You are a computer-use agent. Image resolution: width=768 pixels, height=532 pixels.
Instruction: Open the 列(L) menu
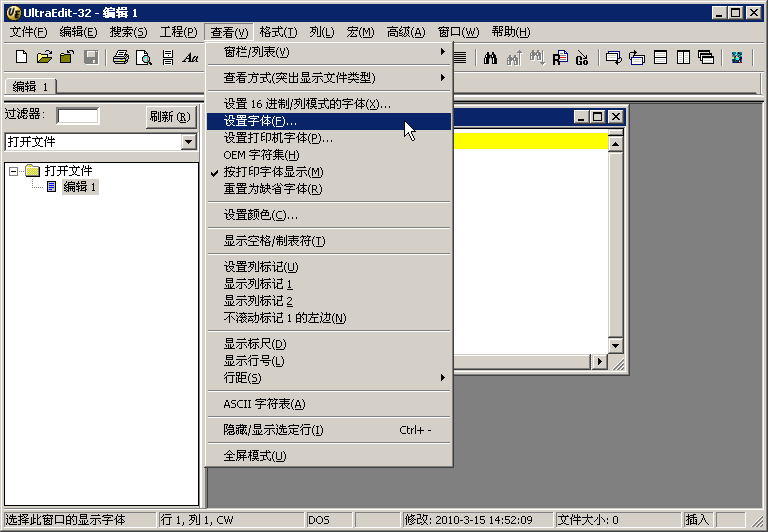pos(322,32)
